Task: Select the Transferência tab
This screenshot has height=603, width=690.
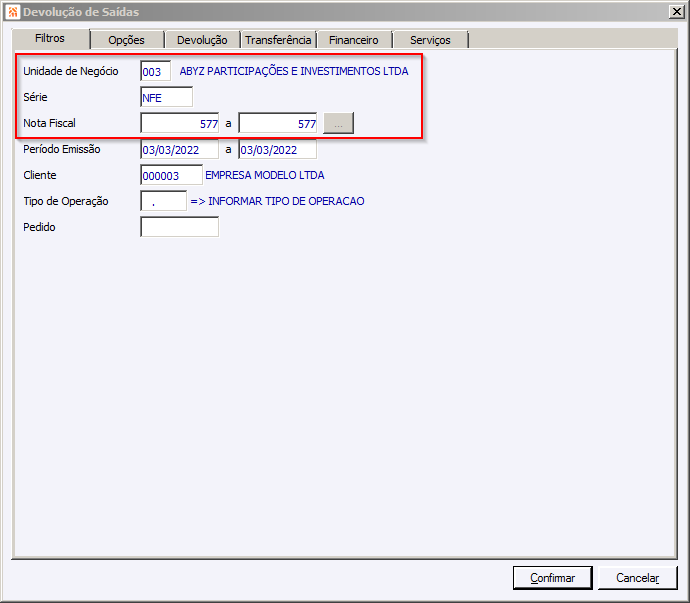Action: tap(278, 40)
